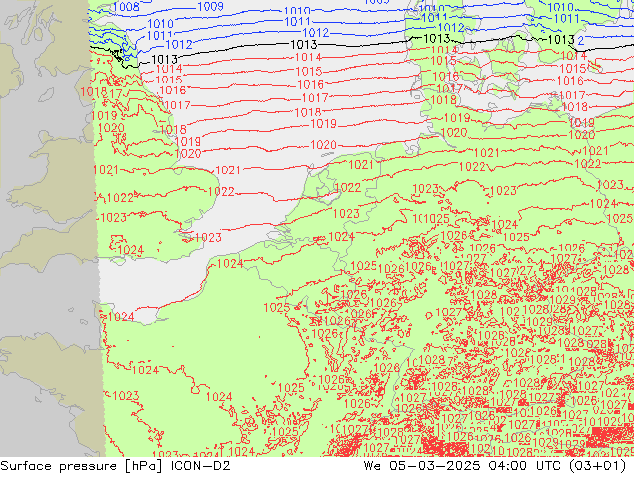Screen dimensions: 634x490
Task: Select the '04:00 UTC' time text
Action: (524, 466)
